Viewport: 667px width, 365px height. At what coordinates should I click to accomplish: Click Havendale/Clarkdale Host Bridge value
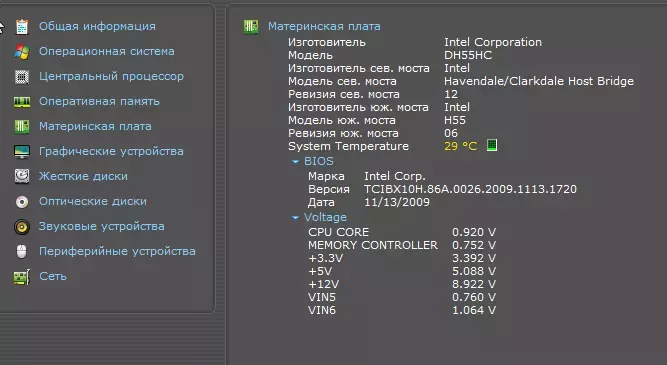539,81
